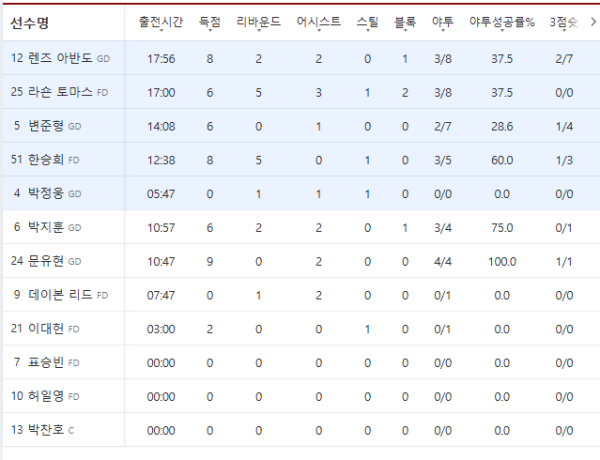Click 데이본 리드 player name
Screen dimensions: 600x460
(60, 295)
